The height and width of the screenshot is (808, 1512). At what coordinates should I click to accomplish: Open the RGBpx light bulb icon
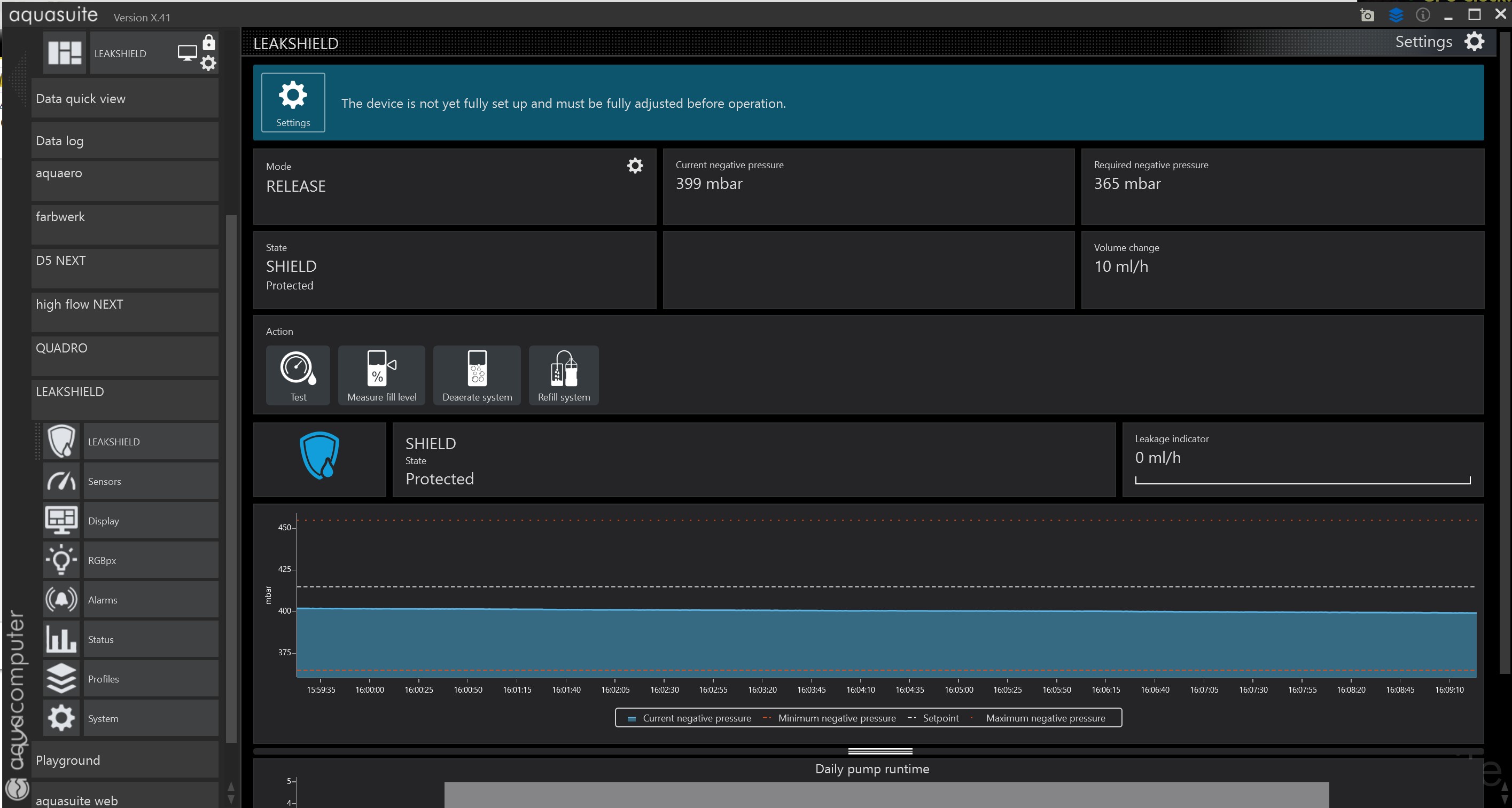[61, 560]
